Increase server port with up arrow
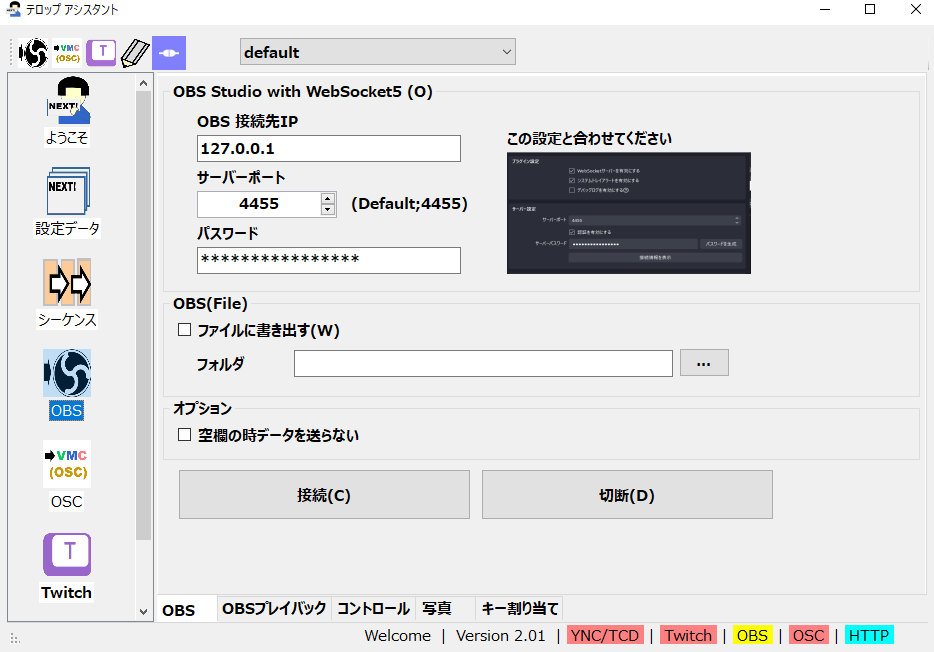Viewport: 934px width, 652px height. 328,198
